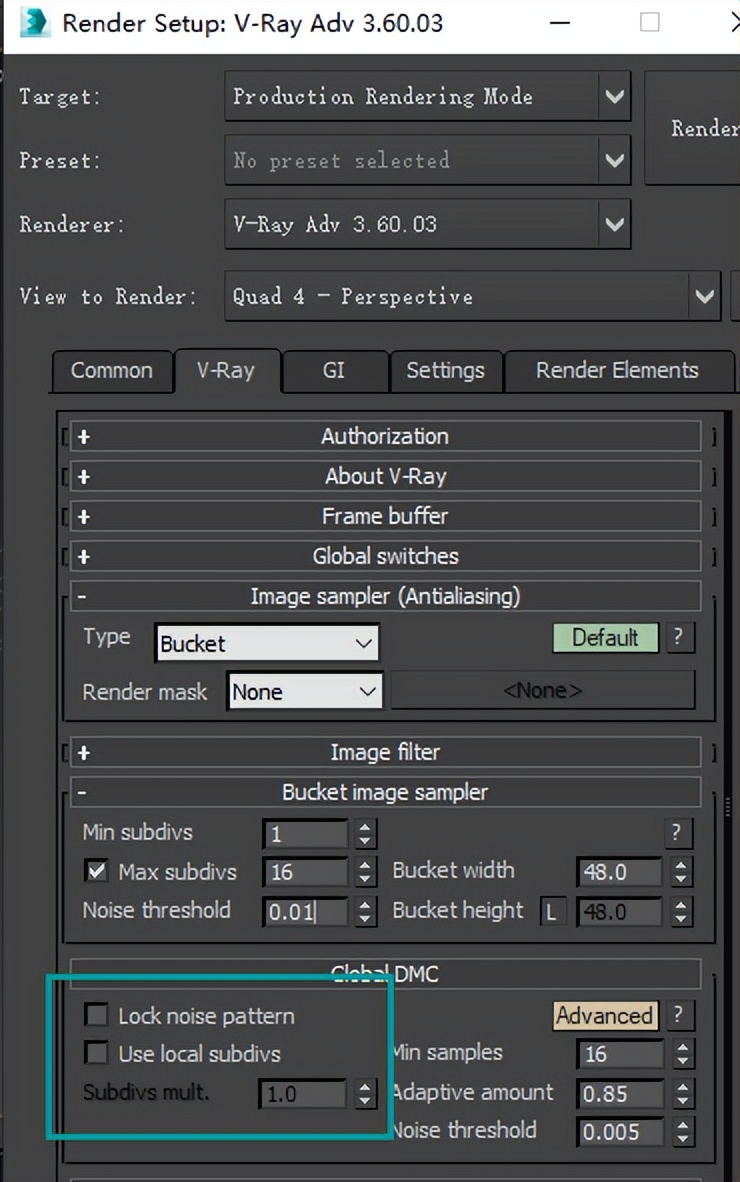Click the Min samples spinner arrows
This screenshot has height=1182, width=740.
pyautogui.click(x=682, y=1054)
